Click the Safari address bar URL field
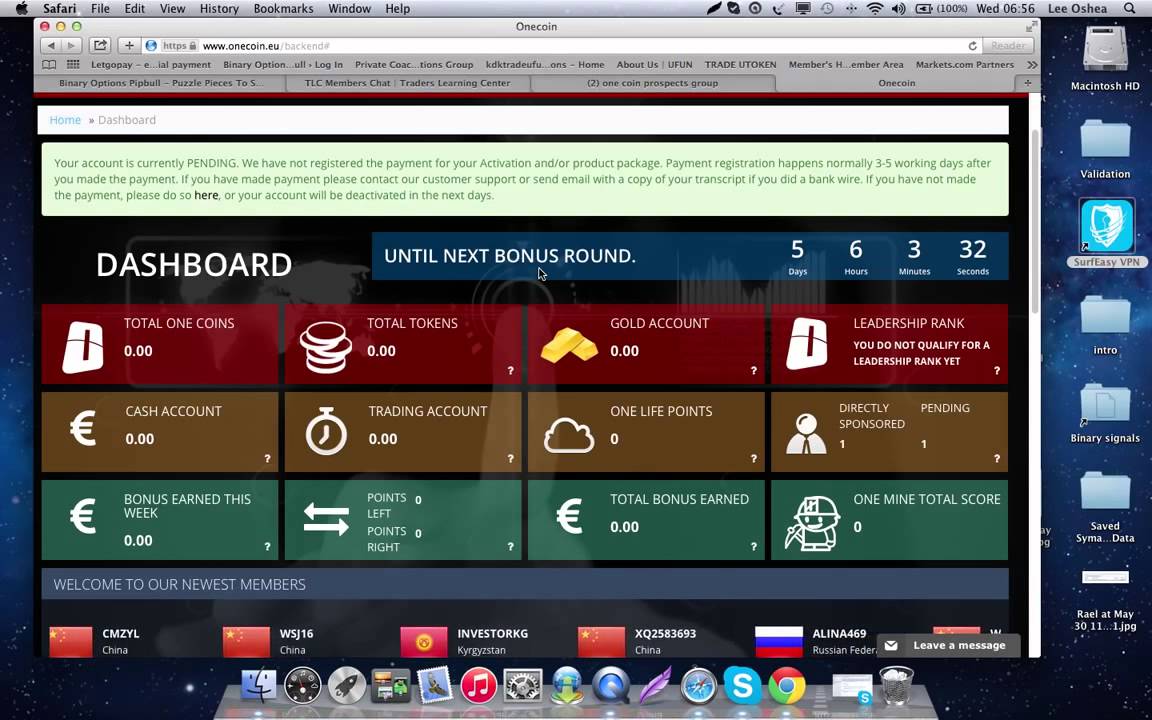The width and height of the screenshot is (1152, 720). pyautogui.click(x=562, y=46)
